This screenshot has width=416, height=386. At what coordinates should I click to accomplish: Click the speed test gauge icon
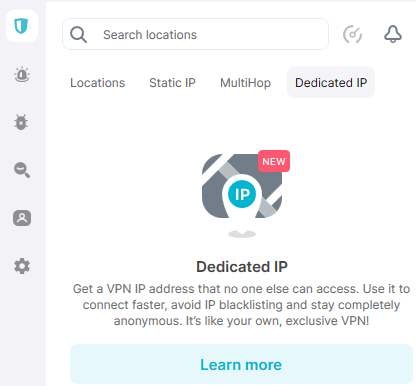352,34
